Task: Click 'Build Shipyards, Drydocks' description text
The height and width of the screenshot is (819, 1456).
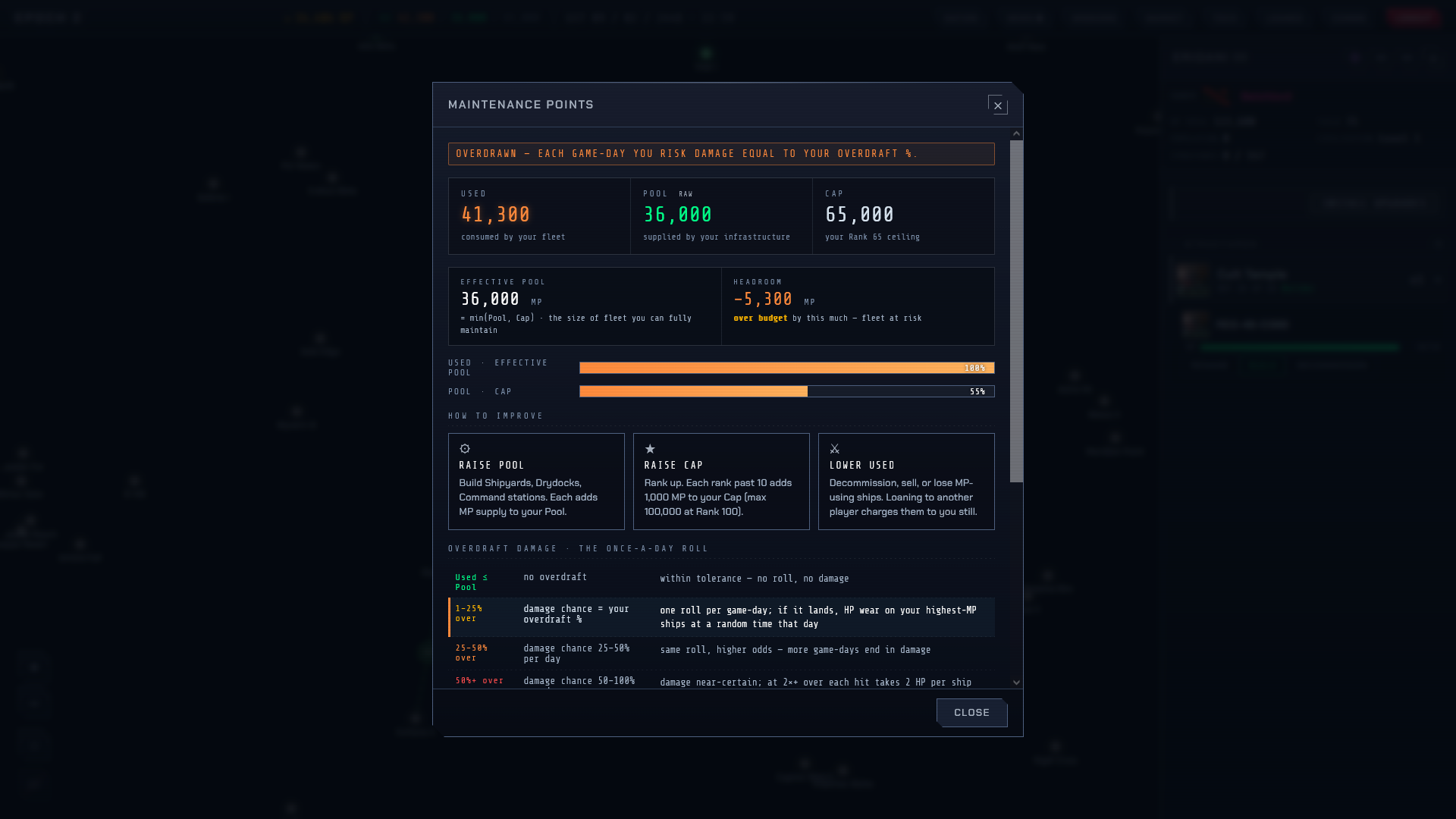Action: click(528, 497)
